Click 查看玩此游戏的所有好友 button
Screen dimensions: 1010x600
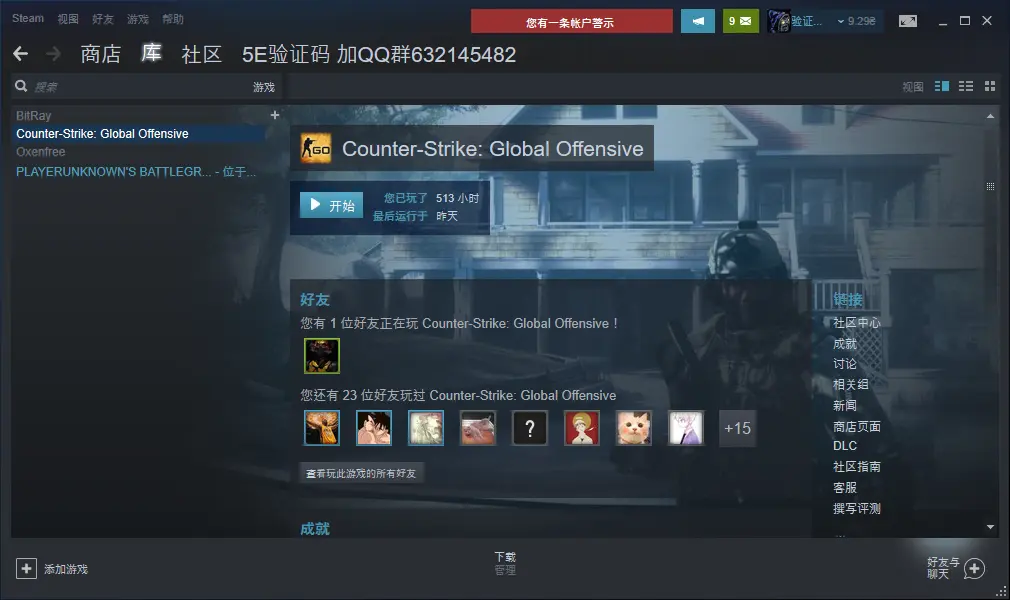coord(361,473)
